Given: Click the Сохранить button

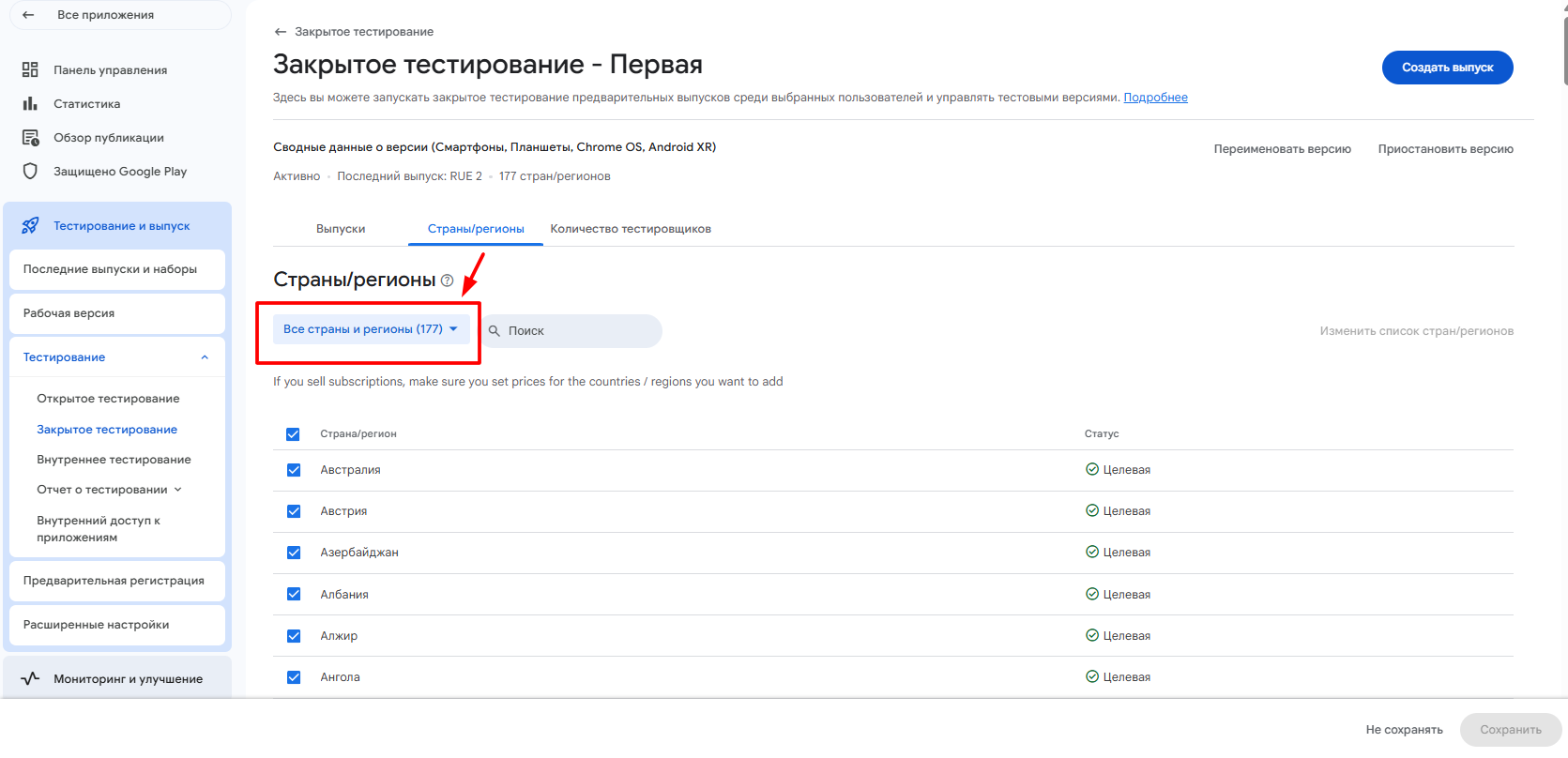Looking at the screenshot, I should (1511, 730).
